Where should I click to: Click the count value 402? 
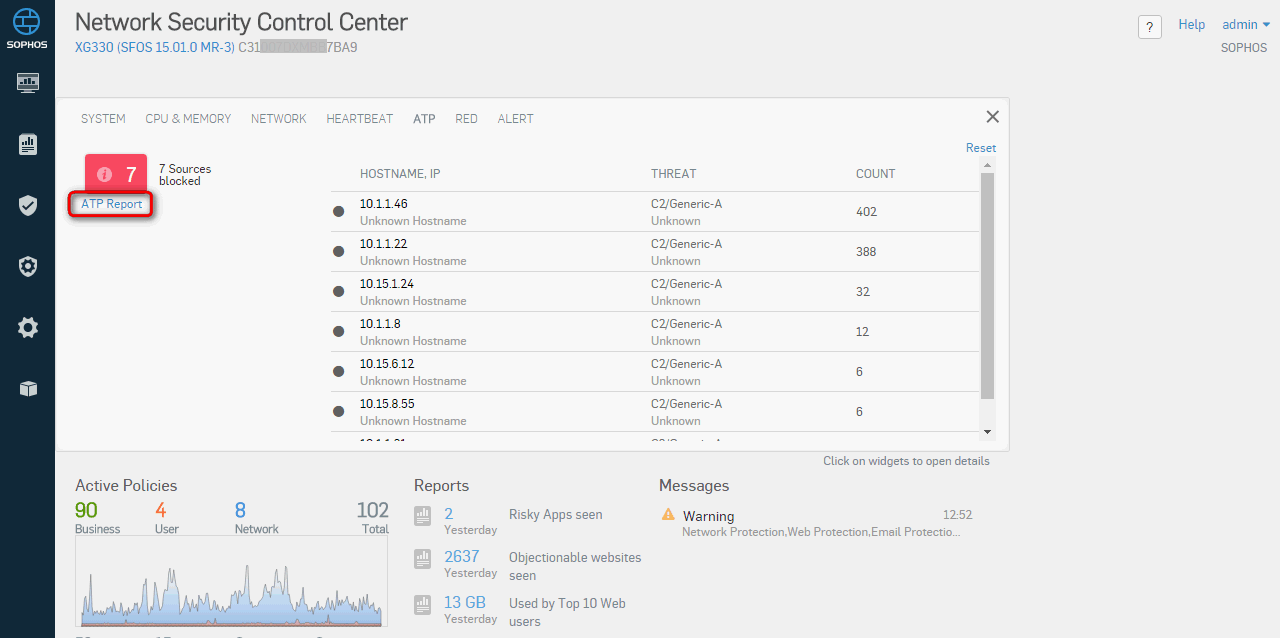(x=866, y=212)
